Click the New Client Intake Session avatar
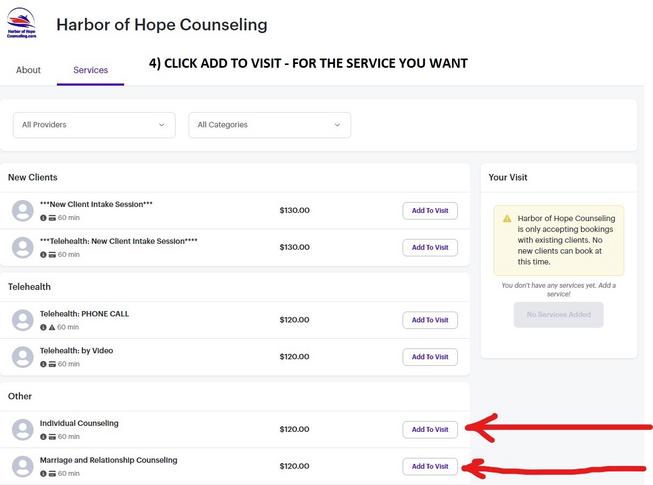Screen dimensions: 653x485 [22, 211]
